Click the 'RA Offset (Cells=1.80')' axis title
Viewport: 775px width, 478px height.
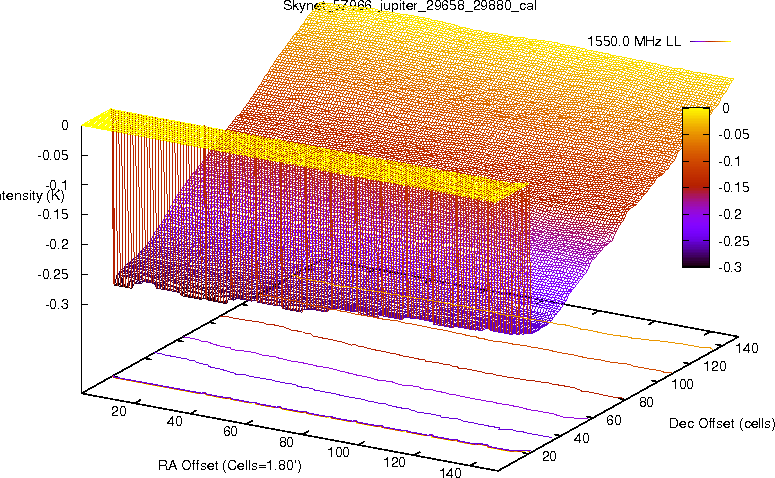pos(230,466)
